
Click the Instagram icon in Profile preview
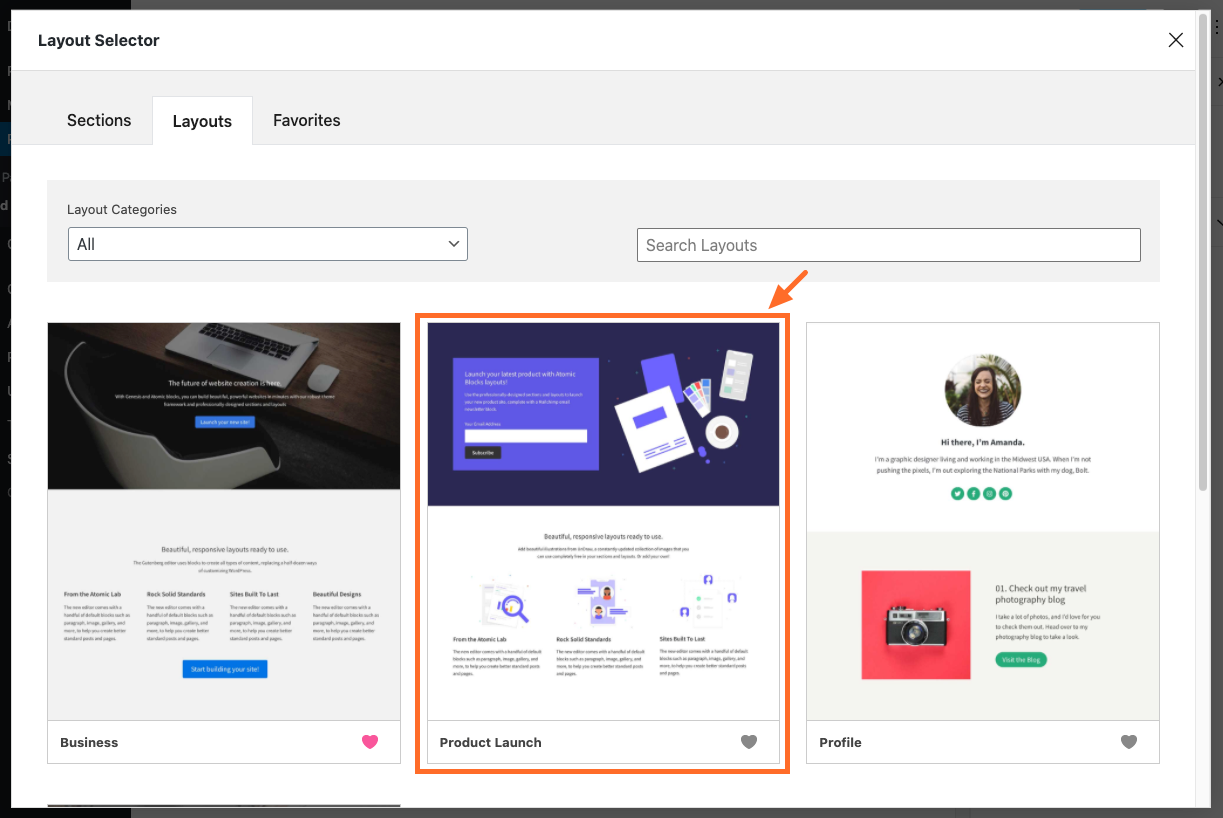(989, 493)
